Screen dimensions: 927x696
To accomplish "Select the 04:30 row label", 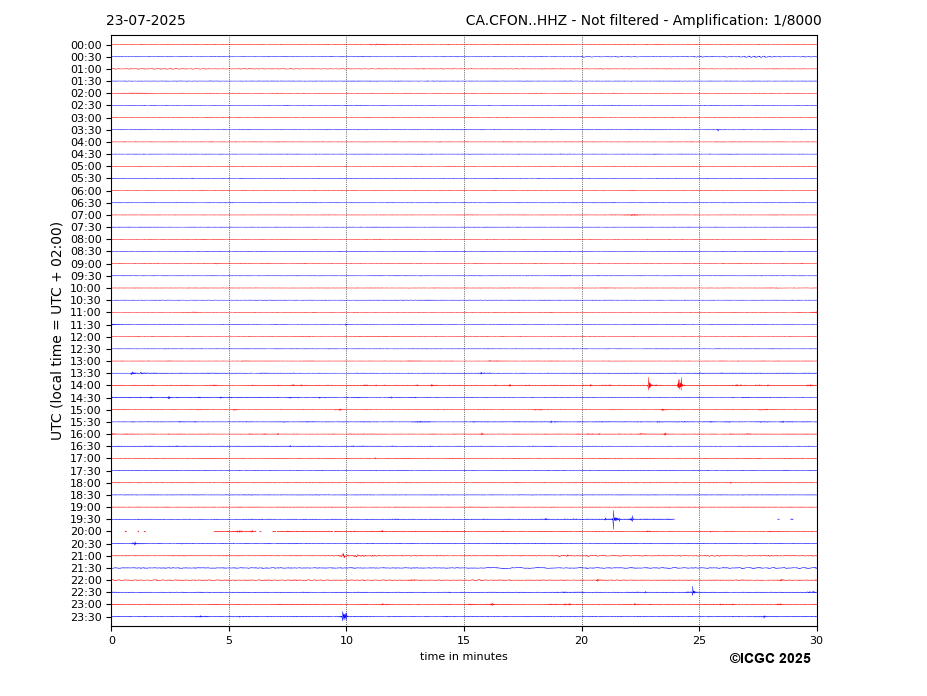I will (86, 155).
